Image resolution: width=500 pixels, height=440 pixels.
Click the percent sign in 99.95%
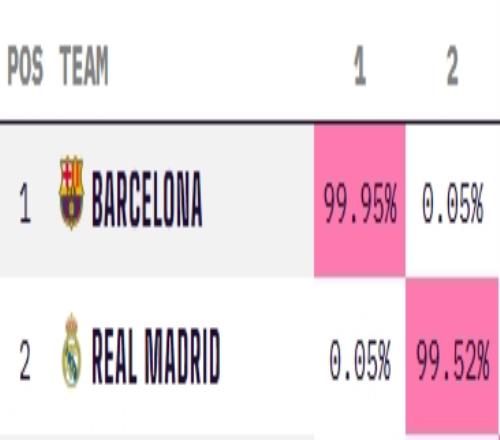tap(389, 203)
